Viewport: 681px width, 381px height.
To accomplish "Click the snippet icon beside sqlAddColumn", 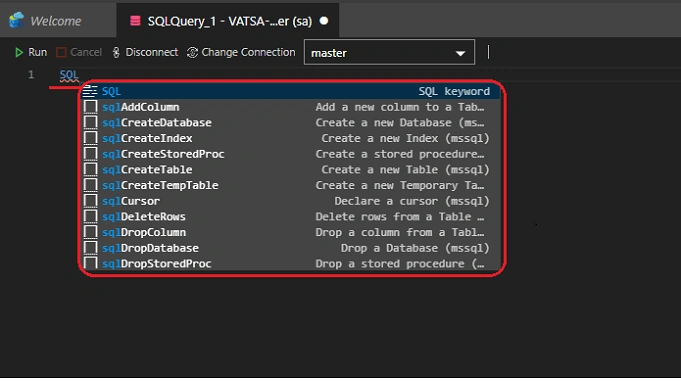I will pyautogui.click(x=90, y=107).
